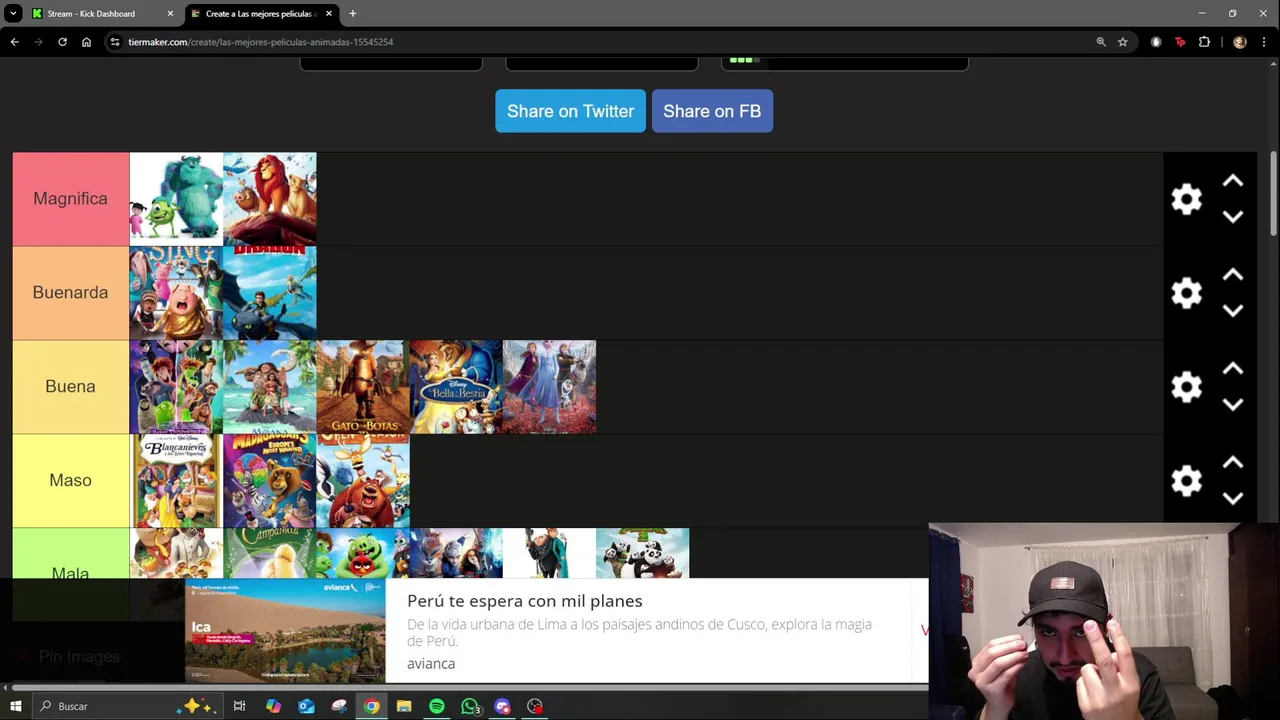The image size is (1280, 720).
Task: Open Outlook from the taskbar
Action: pyautogui.click(x=306, y=706)
